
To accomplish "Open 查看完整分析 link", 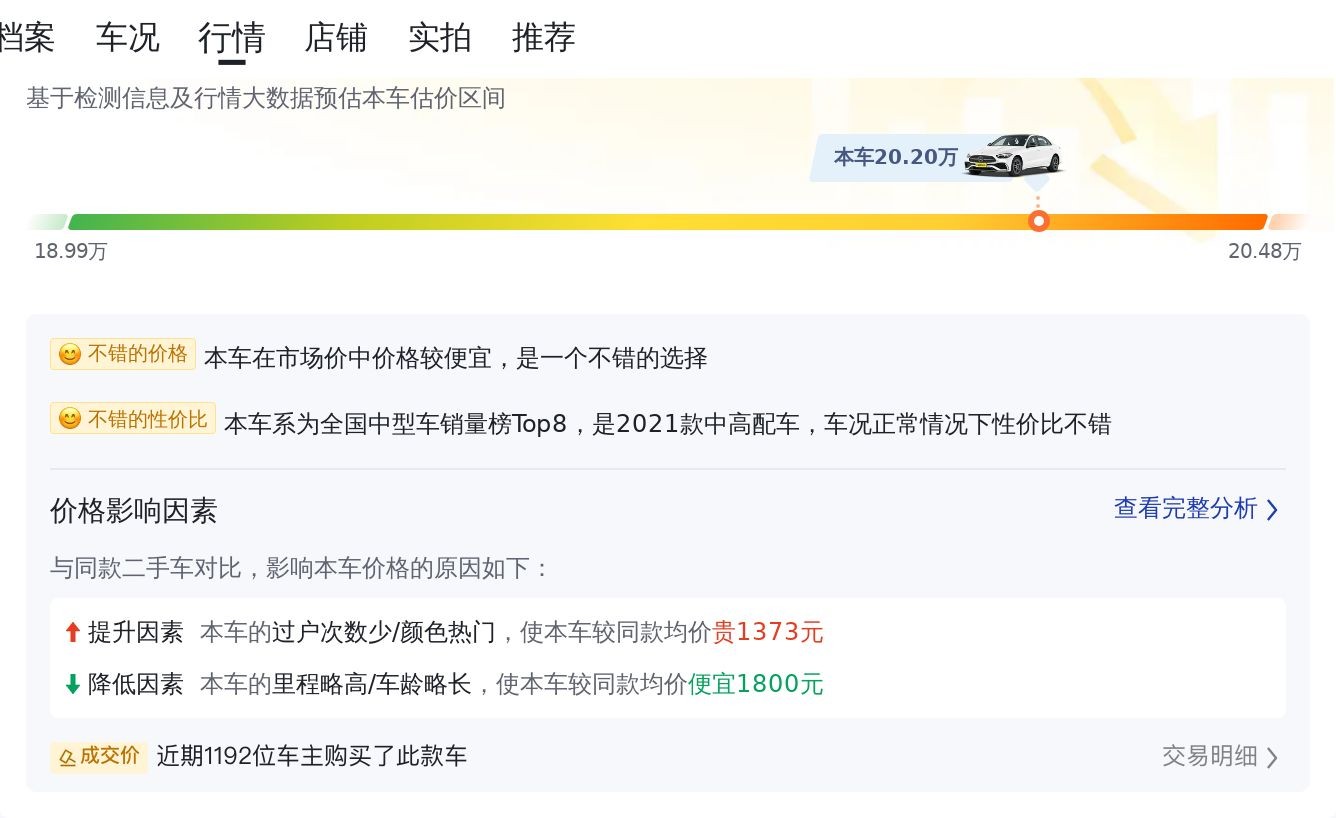I will [1185, 508].
